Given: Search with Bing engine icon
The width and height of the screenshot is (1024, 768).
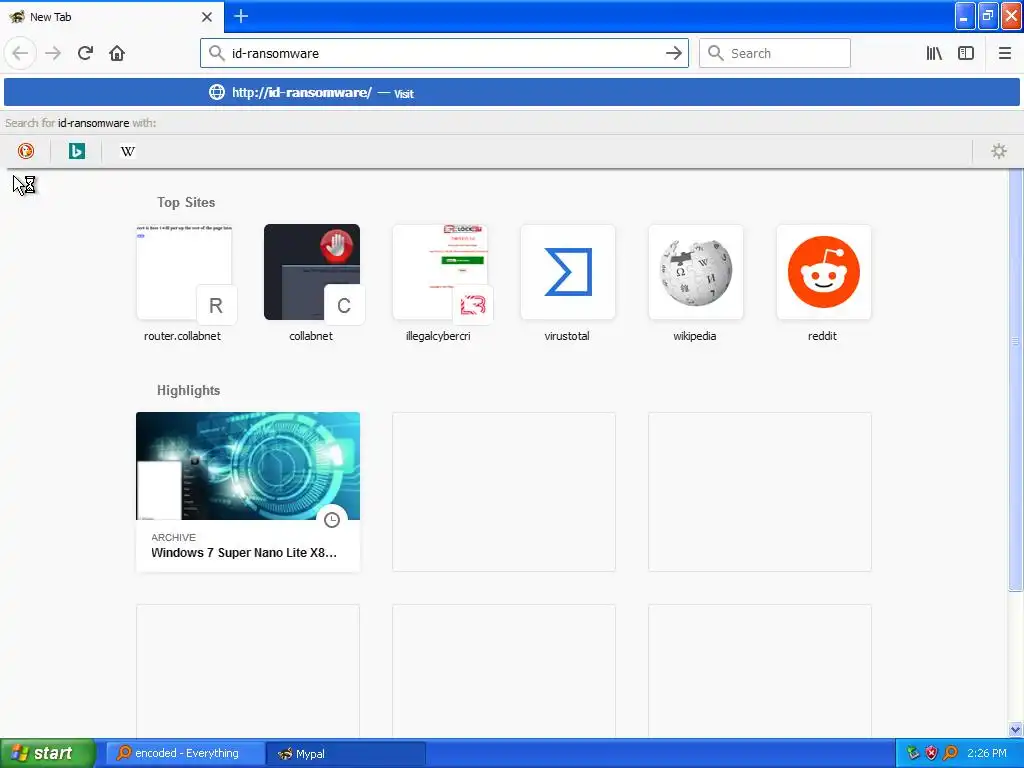Looking at the screenshot, I should [x=76, y=151].
